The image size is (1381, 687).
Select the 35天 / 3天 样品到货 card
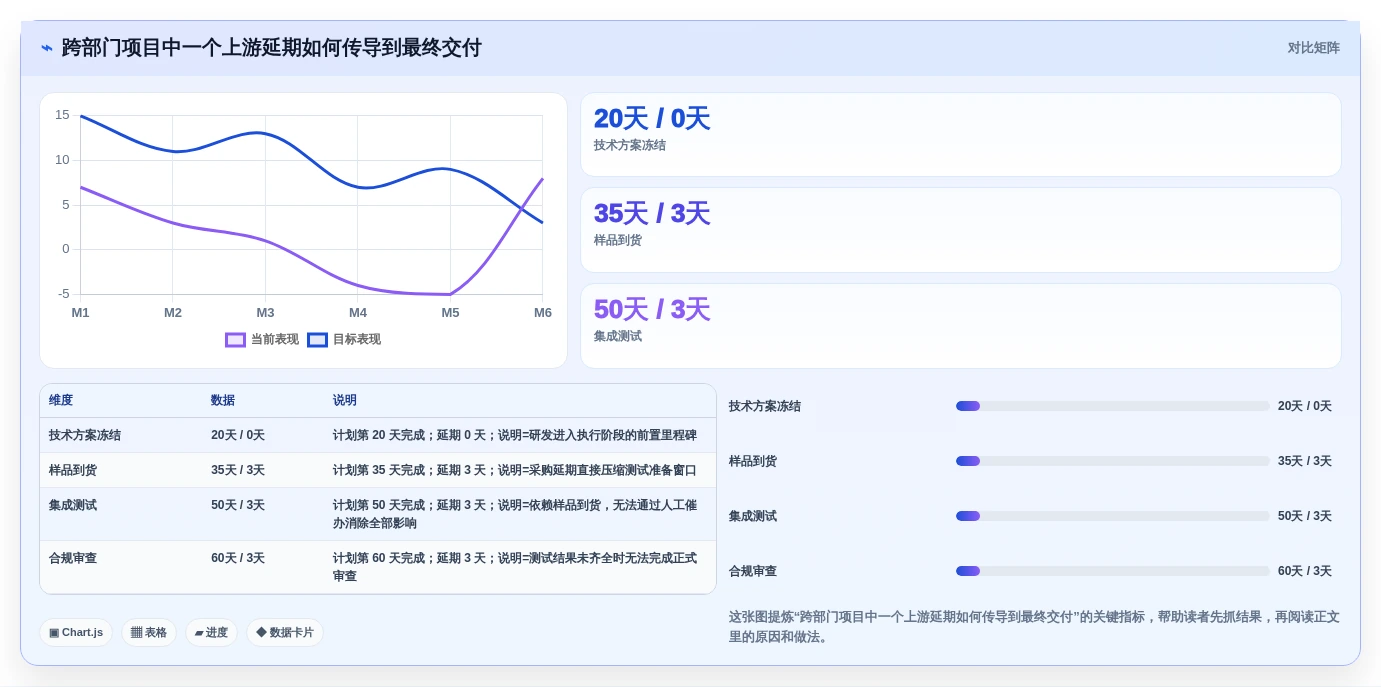(960, 230)
